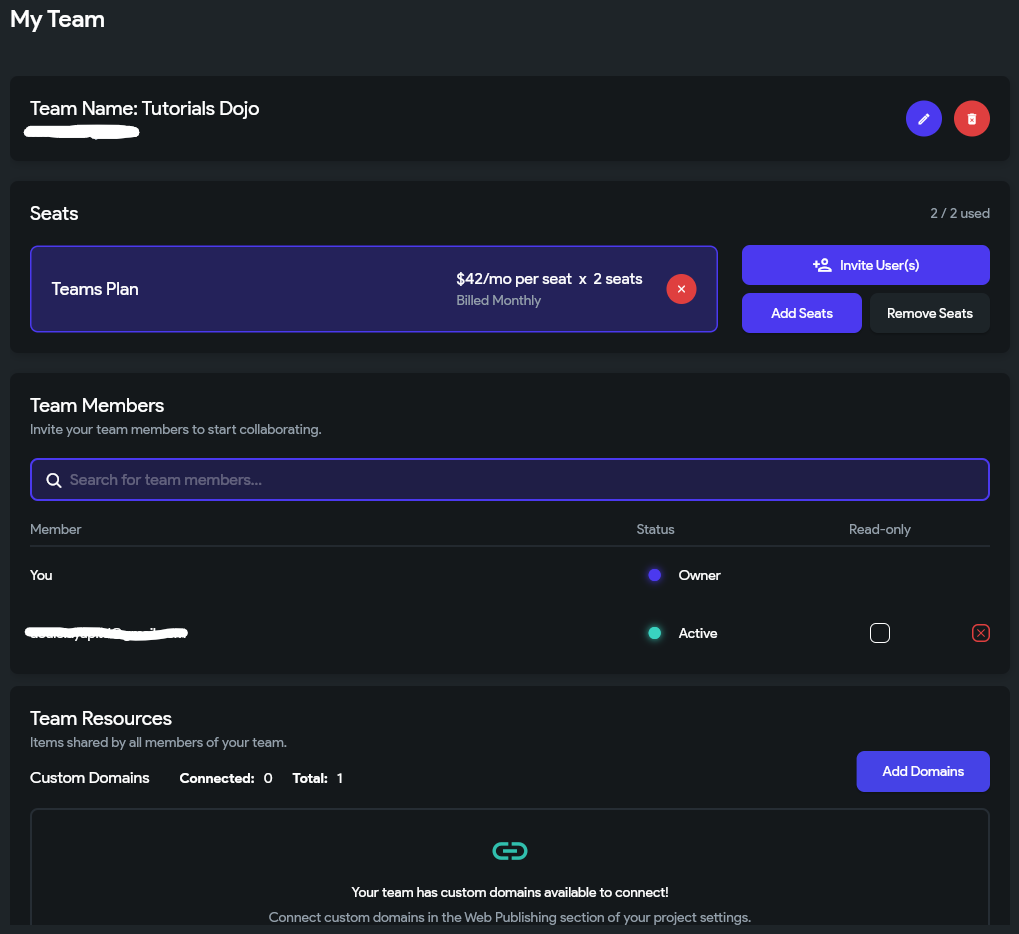Cancel the Teams Plan with red X icon

(x=681, y=289)
